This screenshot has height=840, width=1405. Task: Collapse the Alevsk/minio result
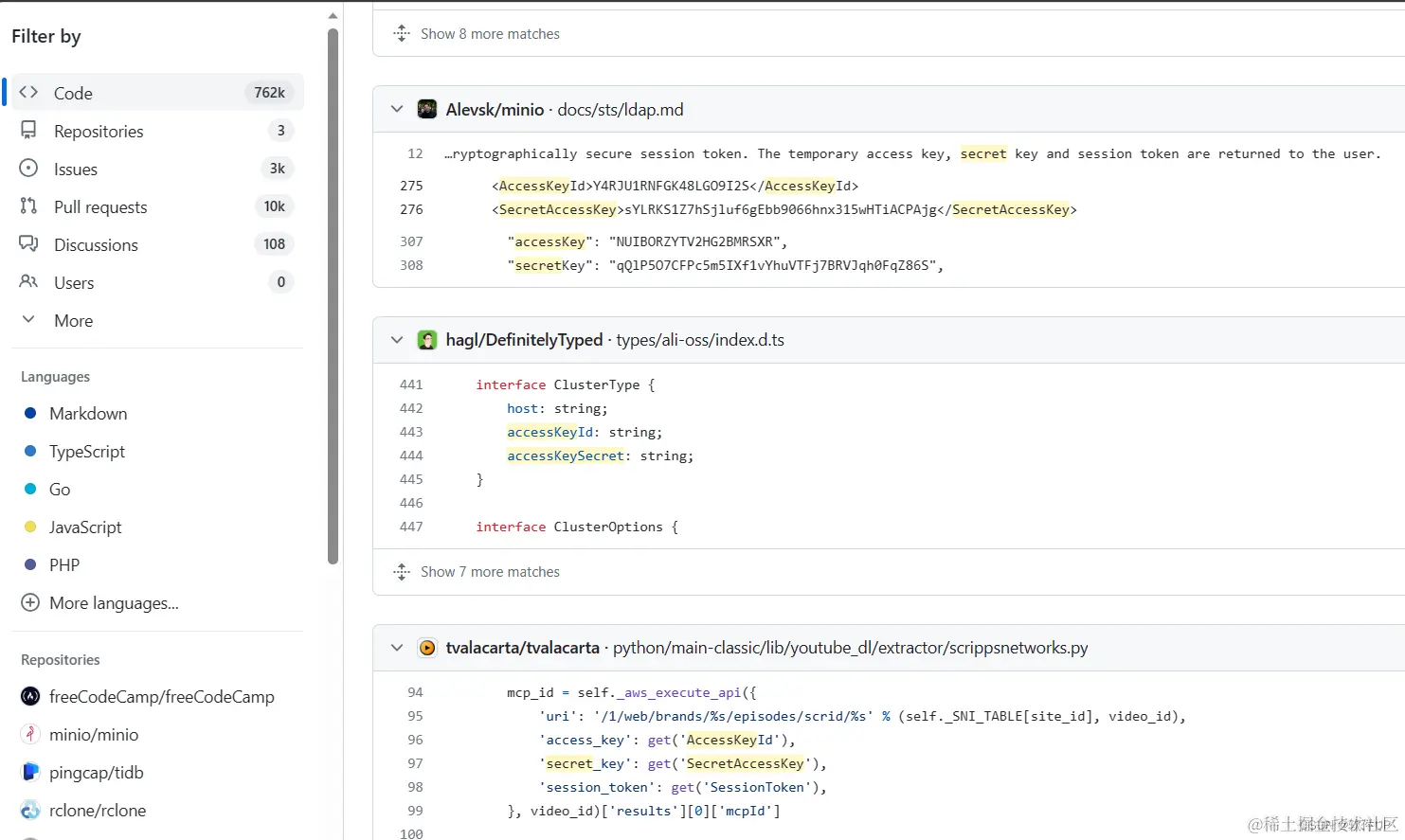[397, 109]
